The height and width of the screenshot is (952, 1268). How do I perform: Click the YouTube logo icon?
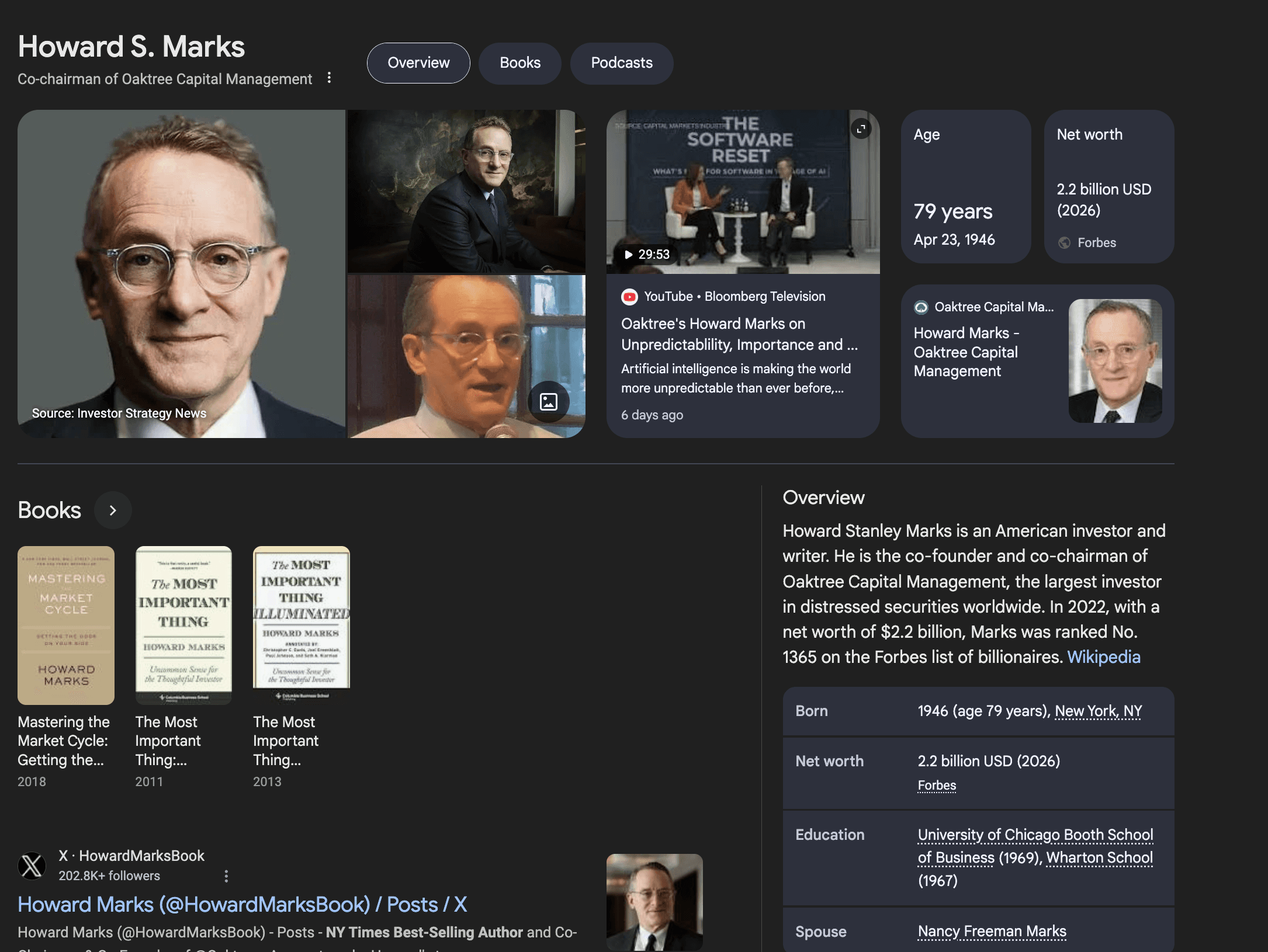(x=629, y=297)
